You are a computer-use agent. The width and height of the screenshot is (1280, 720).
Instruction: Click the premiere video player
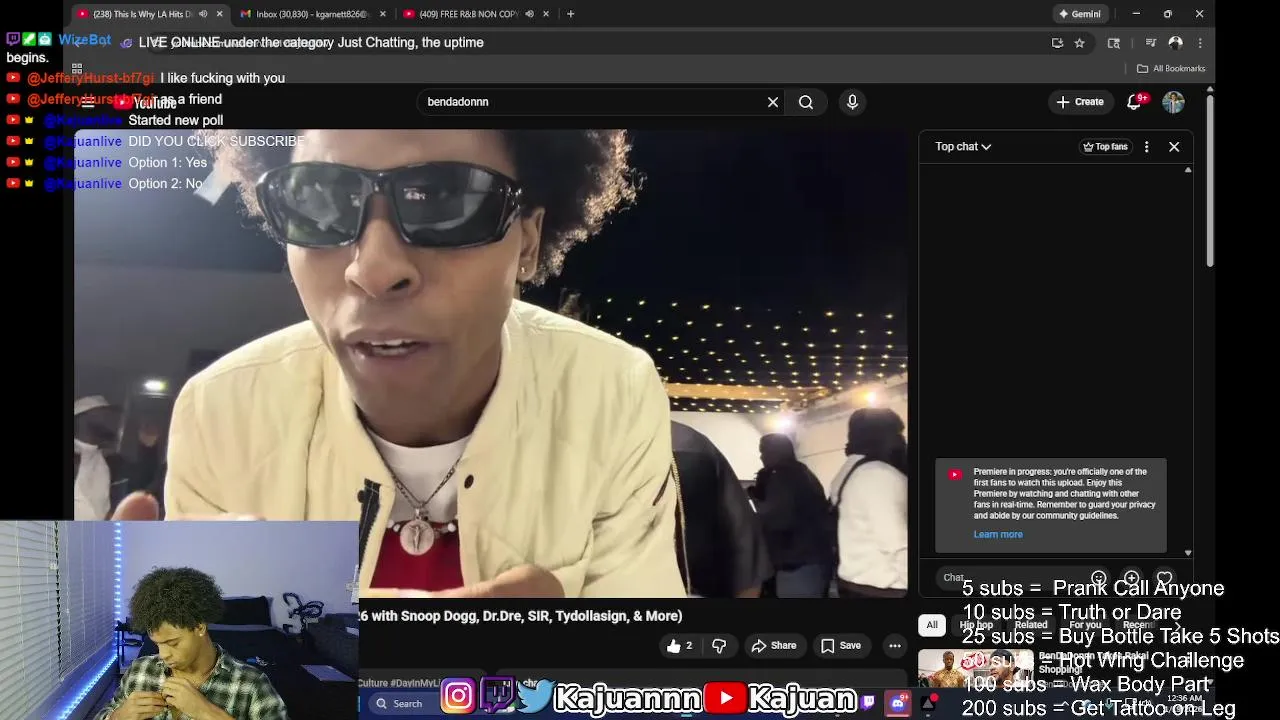coord(490,362)
